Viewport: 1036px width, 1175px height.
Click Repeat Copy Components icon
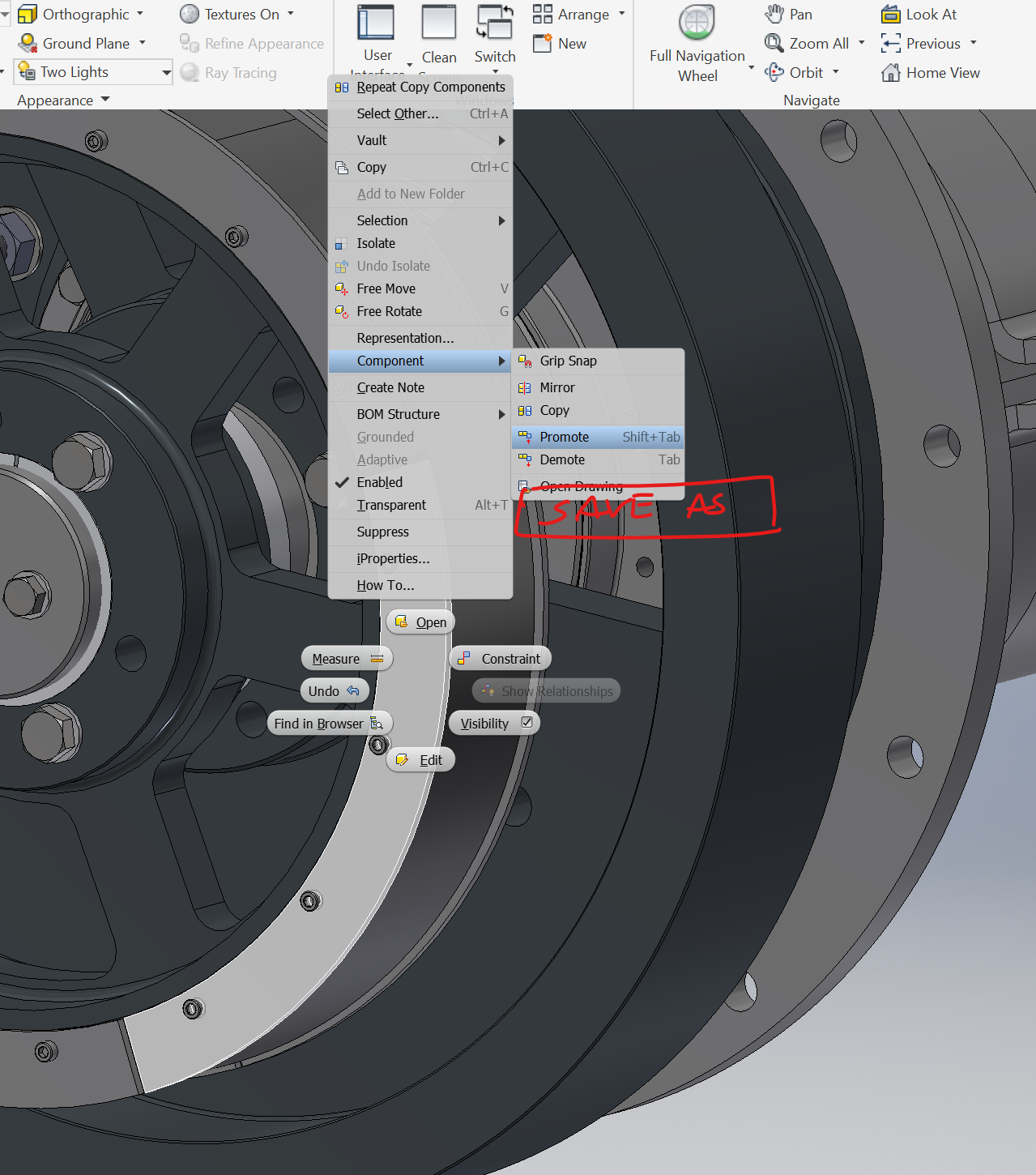click(x=342, y=87)
